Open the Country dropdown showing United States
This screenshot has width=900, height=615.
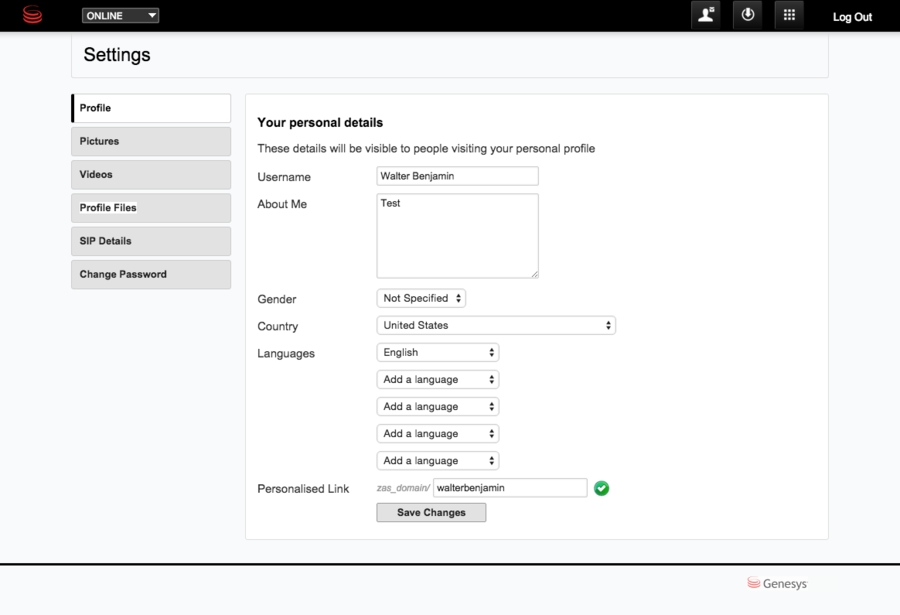(x=496, y=325)
